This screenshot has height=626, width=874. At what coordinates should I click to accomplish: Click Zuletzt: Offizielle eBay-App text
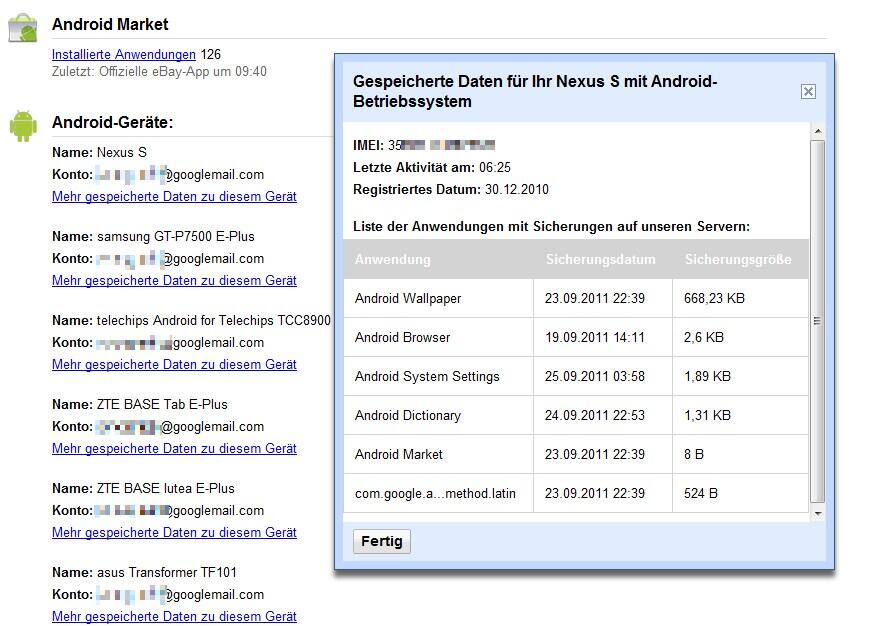coord(159,72)
